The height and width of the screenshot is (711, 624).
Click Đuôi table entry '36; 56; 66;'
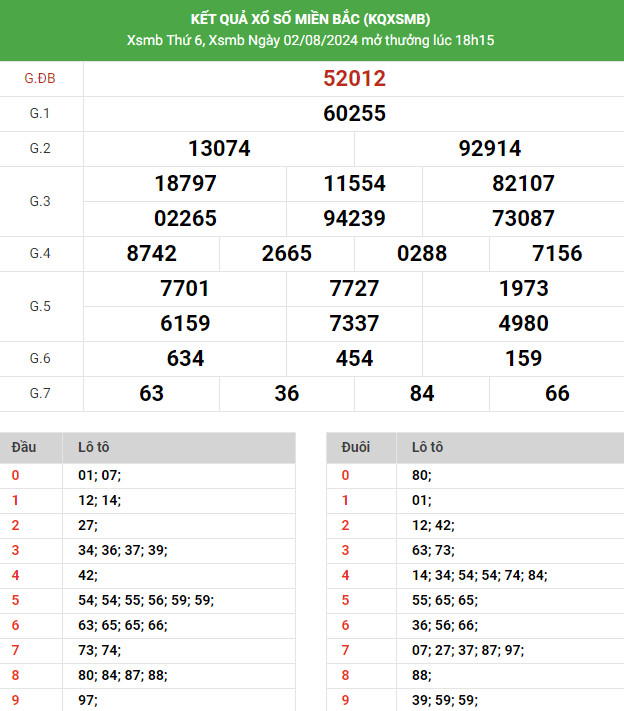click(445, 625)
